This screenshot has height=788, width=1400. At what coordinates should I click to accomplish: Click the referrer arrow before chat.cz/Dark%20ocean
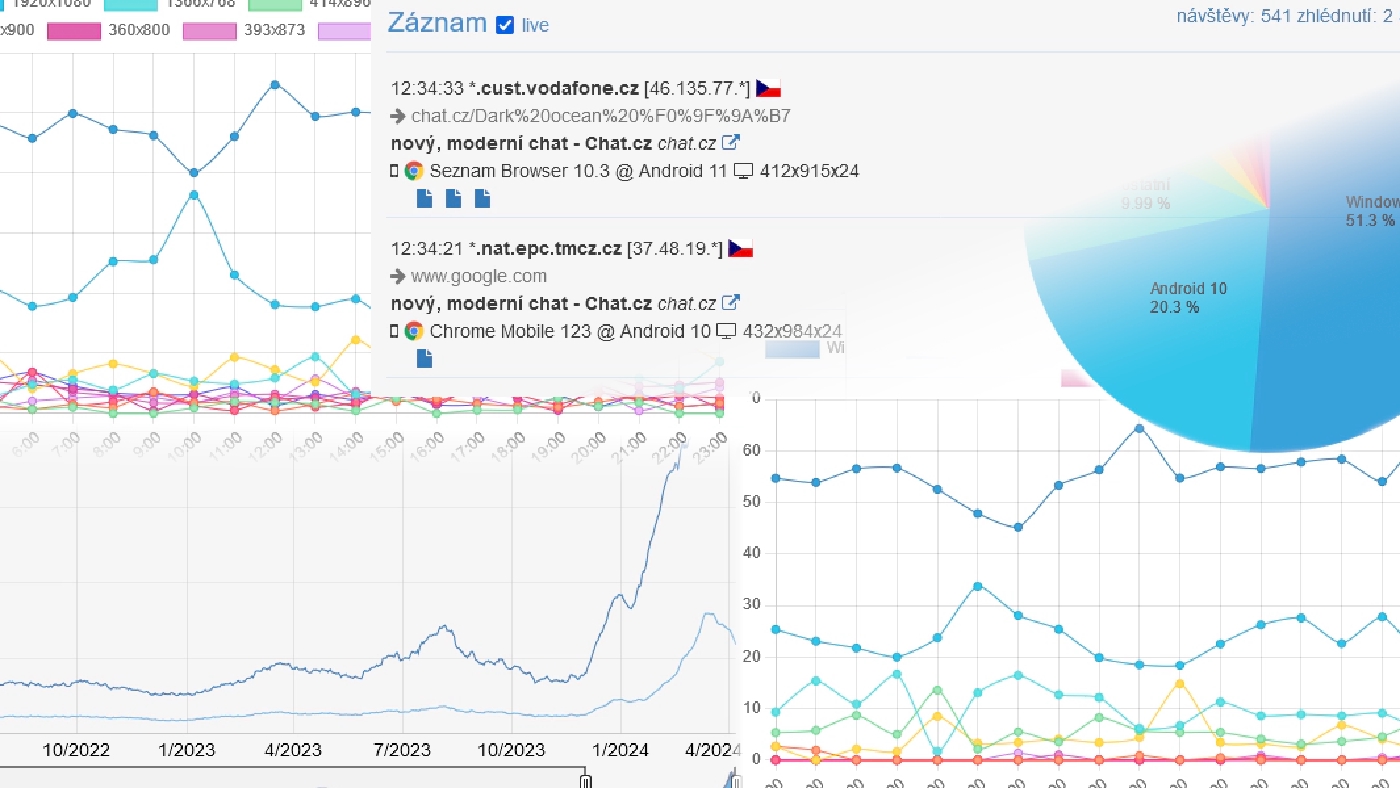click(398, 116)
